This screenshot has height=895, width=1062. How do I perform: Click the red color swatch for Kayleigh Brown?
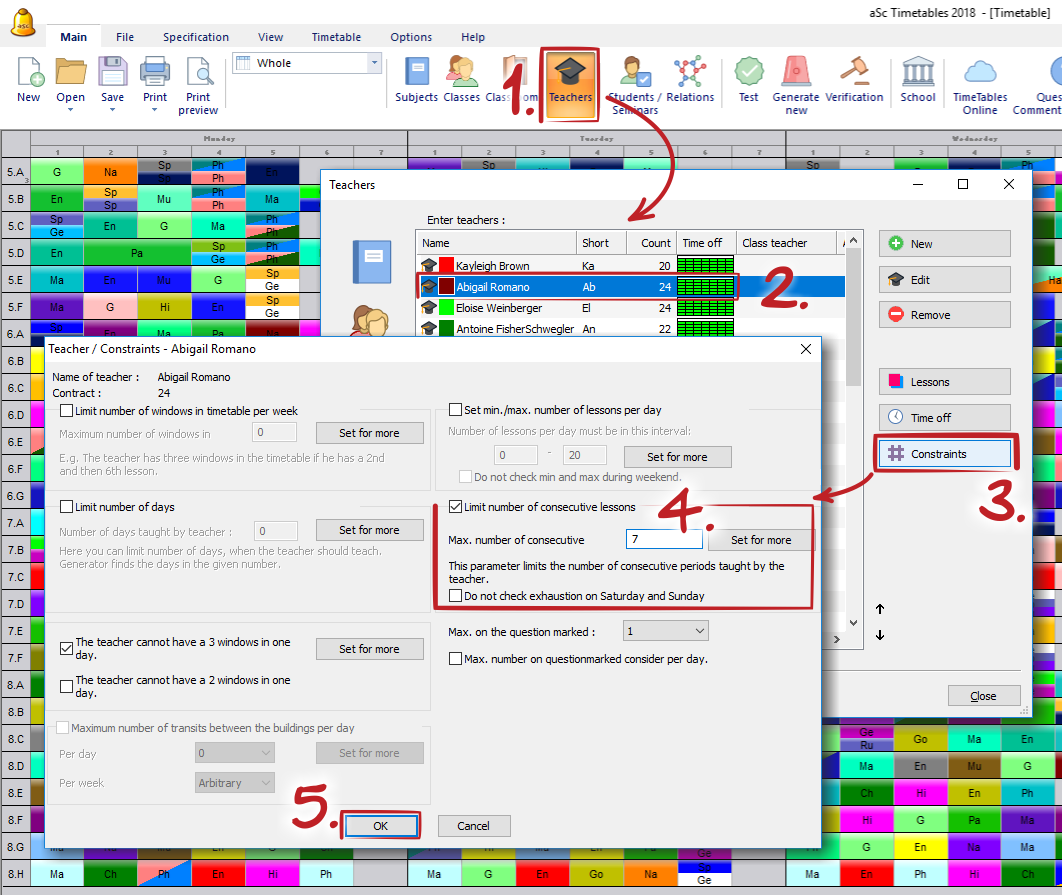pos(446,266)
